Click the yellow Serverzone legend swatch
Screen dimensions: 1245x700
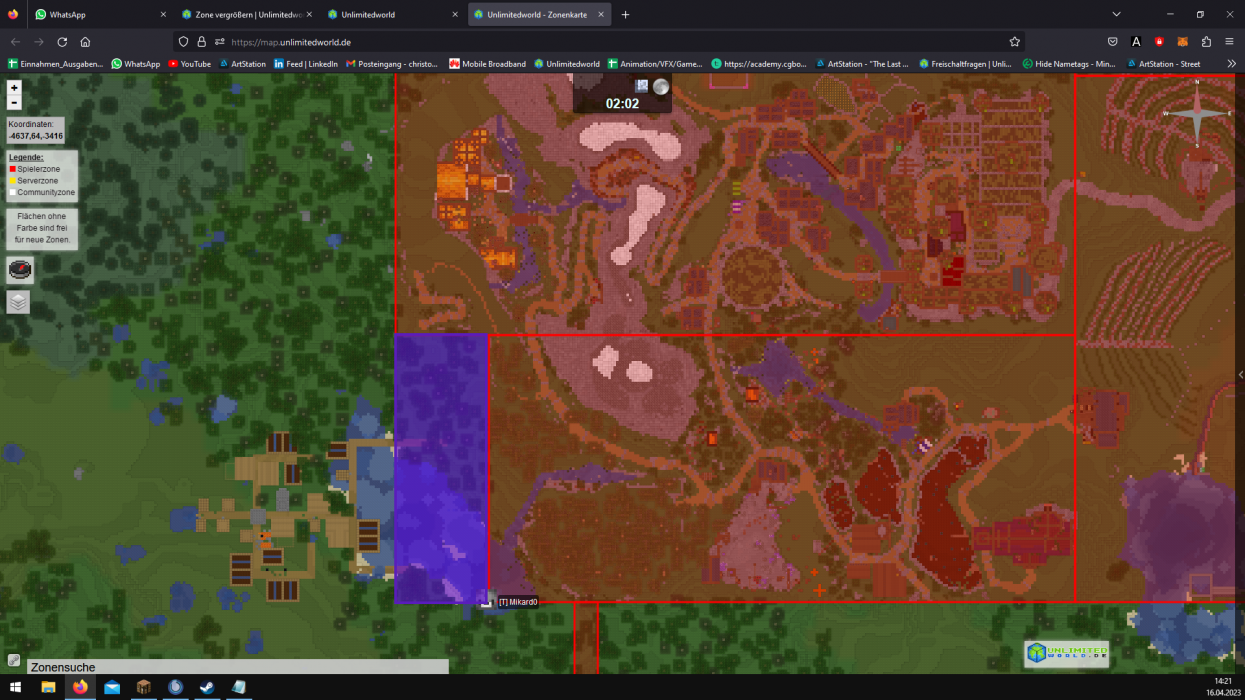(12, 181)
